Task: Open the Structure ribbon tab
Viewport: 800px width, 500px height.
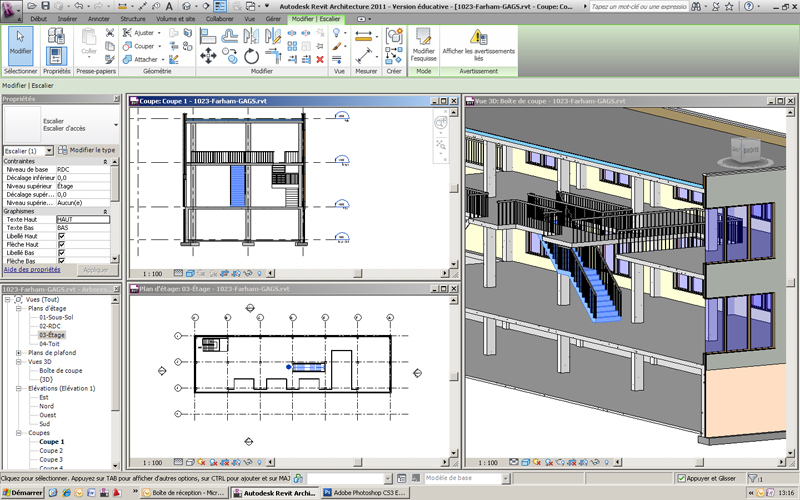Action: click(133, 19)
